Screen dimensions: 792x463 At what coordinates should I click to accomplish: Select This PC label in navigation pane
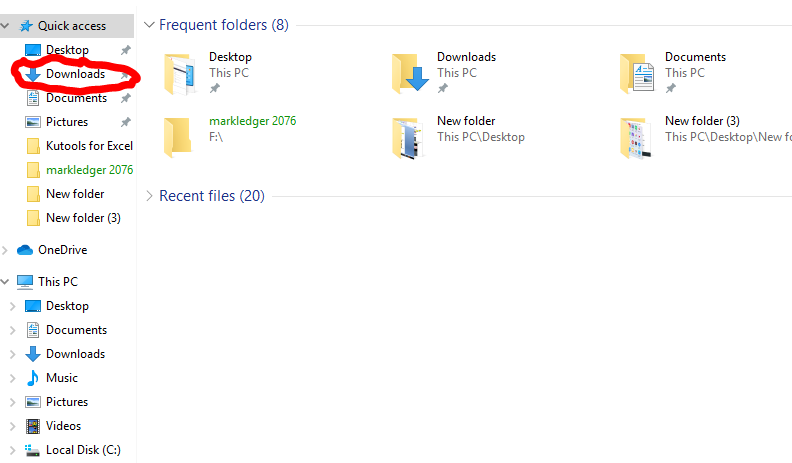pos(58,282)
